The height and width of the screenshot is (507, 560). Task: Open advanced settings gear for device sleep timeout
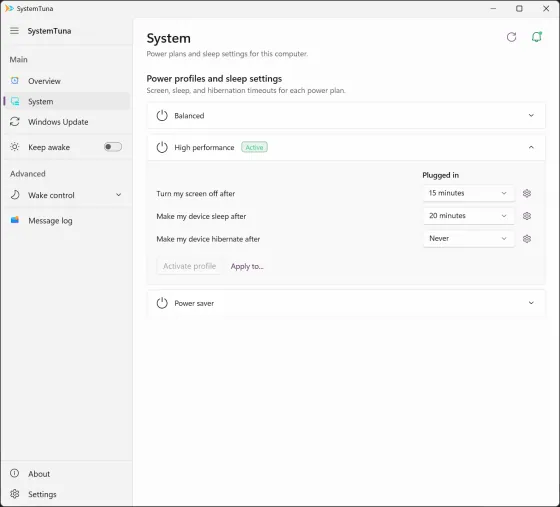[527, 216]
